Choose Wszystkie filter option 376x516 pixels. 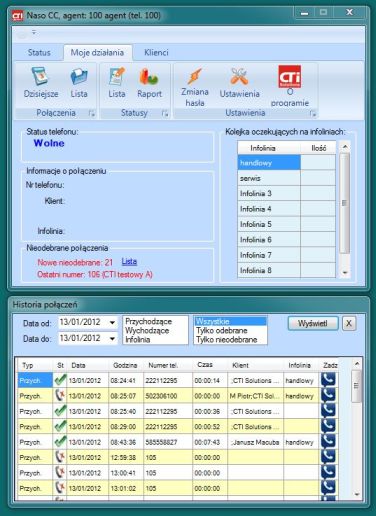pyautogui.click(x=230, y=321)
